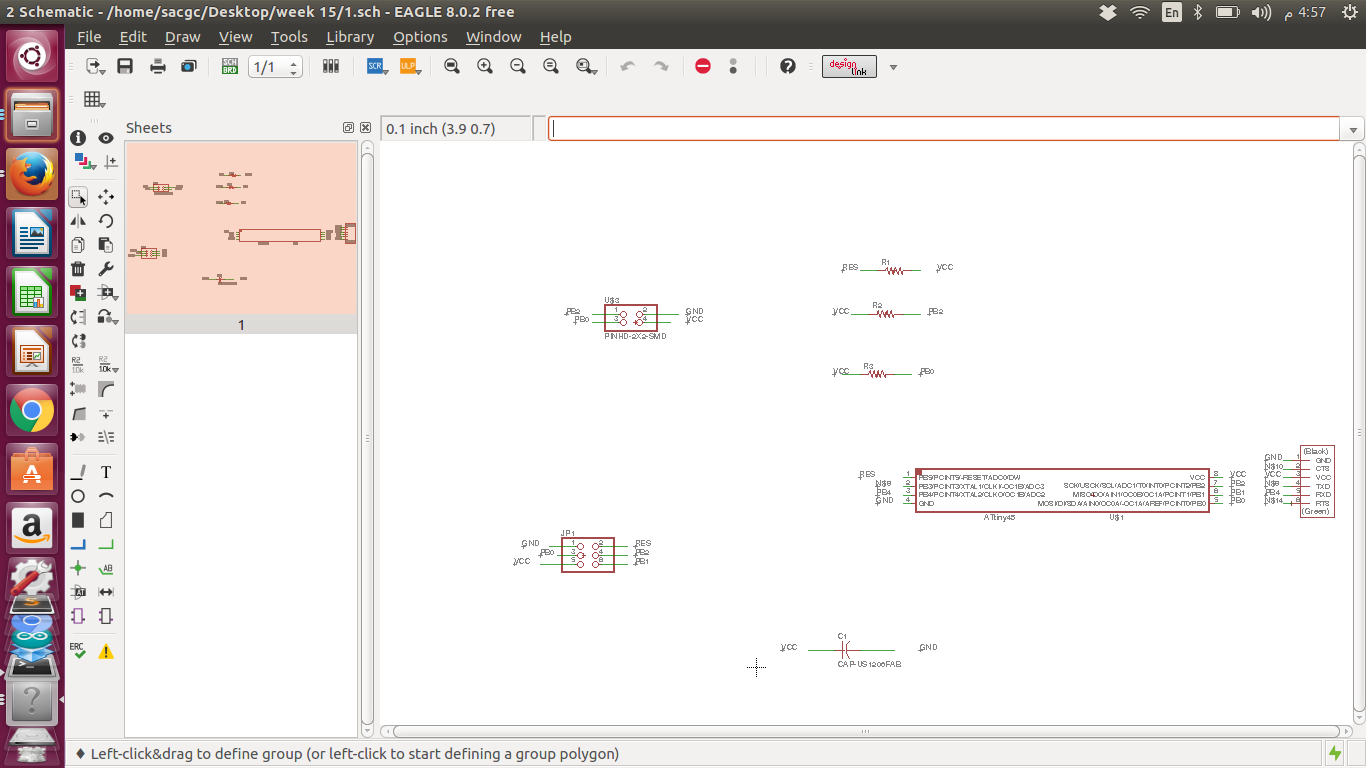Save the schematic with floppy icon
1366x768 pixels.
[125, 66]
